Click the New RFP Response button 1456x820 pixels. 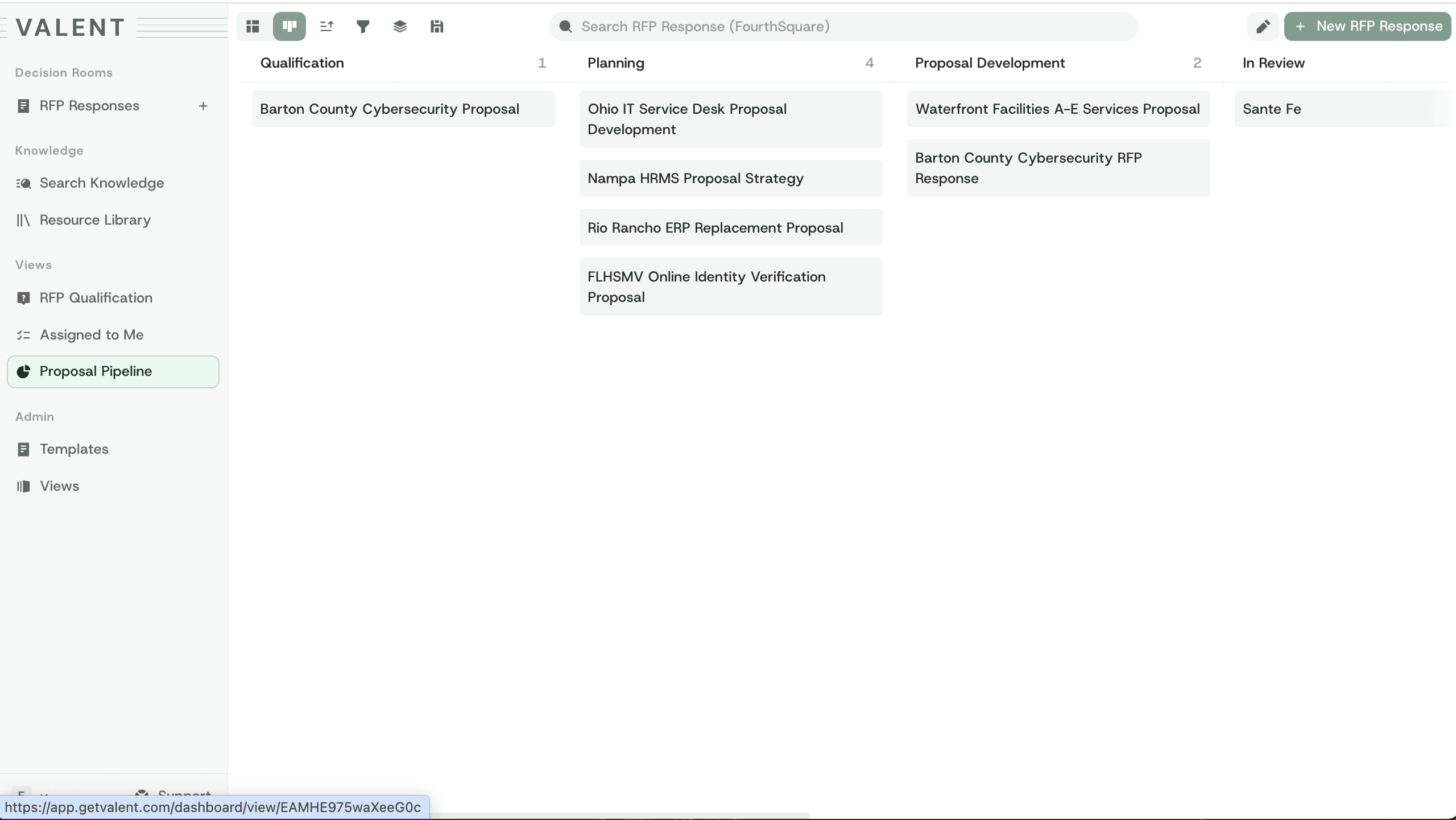1367,26
